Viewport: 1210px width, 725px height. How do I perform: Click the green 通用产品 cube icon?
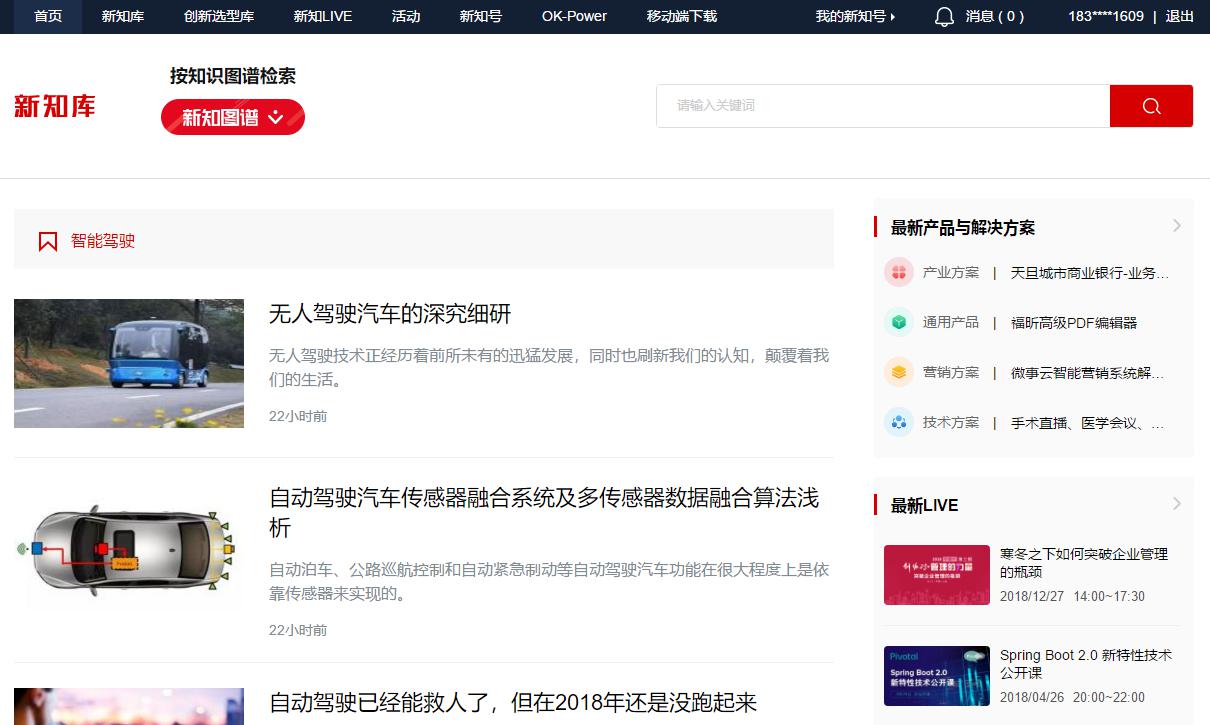tap(898, 322)
